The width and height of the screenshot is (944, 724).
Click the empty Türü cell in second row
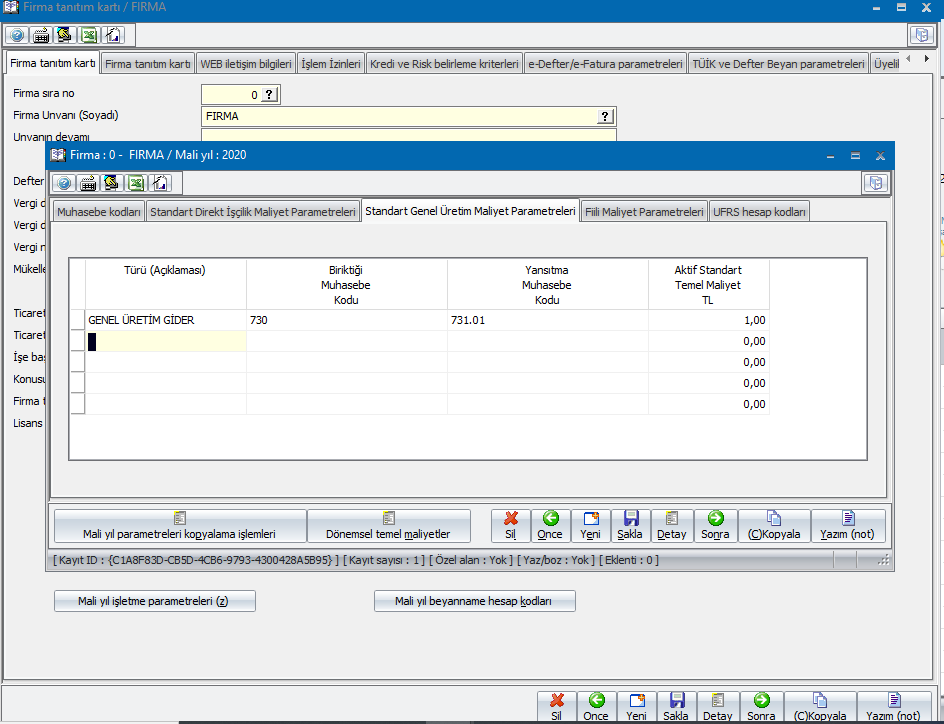166,341
